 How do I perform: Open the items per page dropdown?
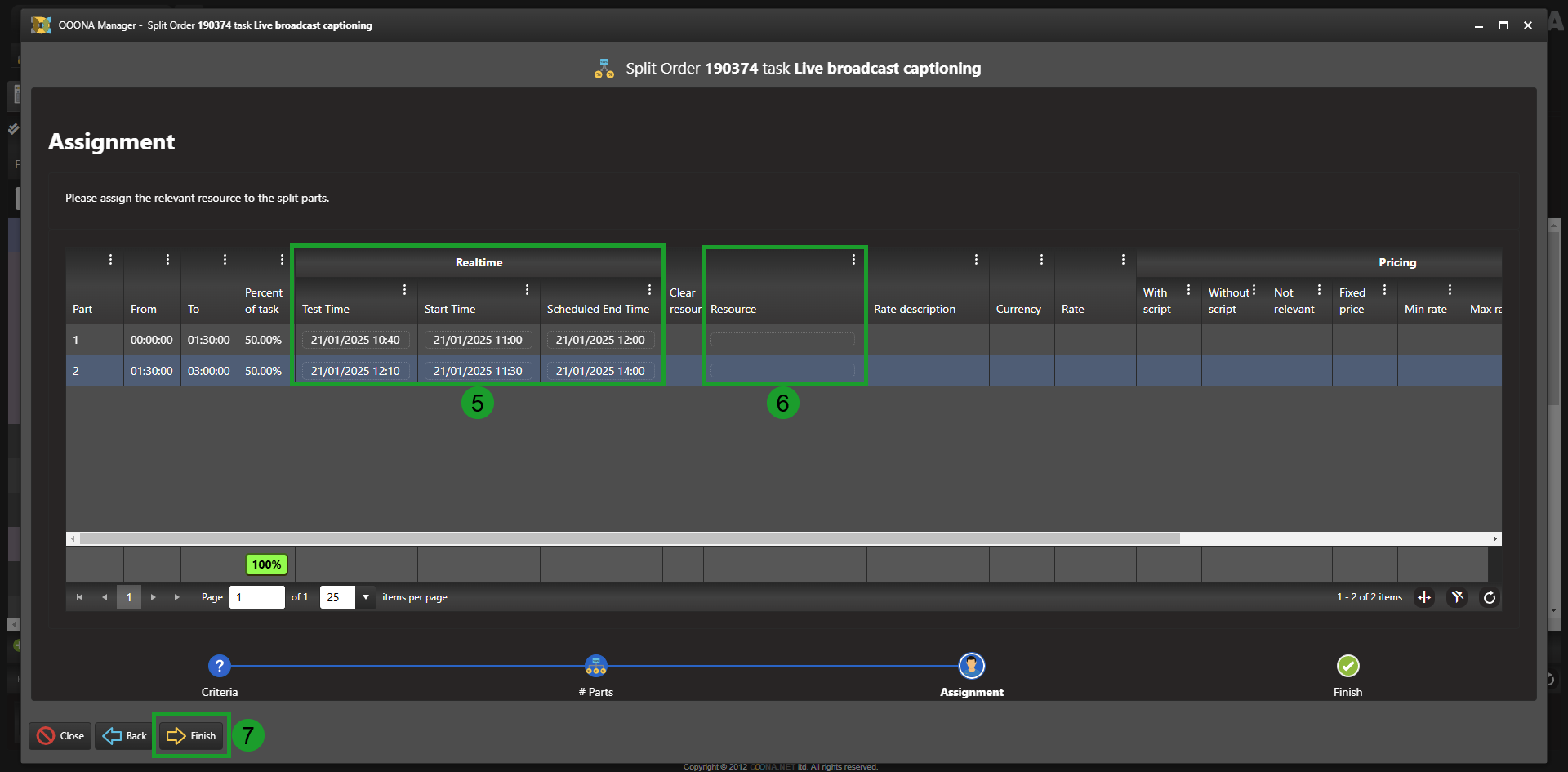pos(365,597)
